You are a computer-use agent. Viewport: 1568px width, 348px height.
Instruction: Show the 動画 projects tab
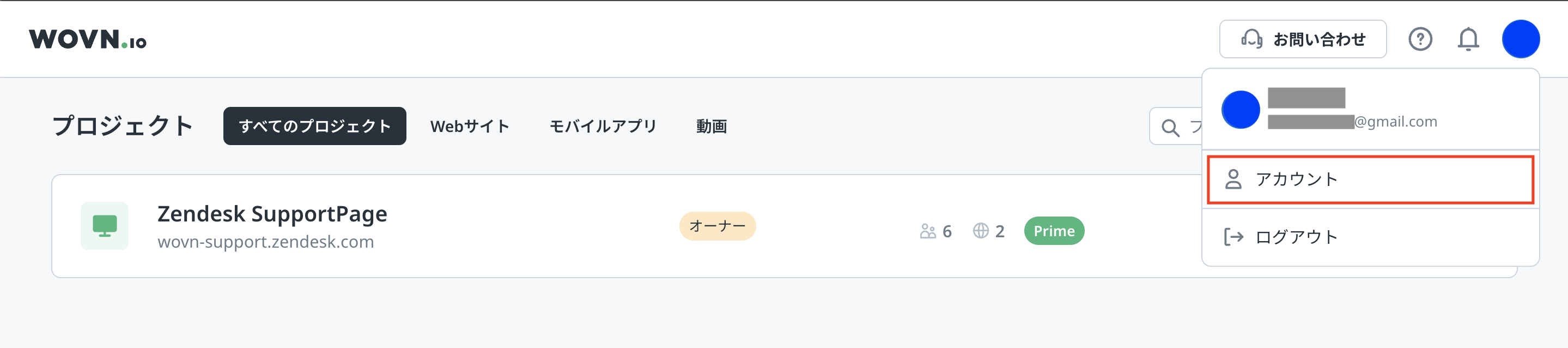click(711, 126)
